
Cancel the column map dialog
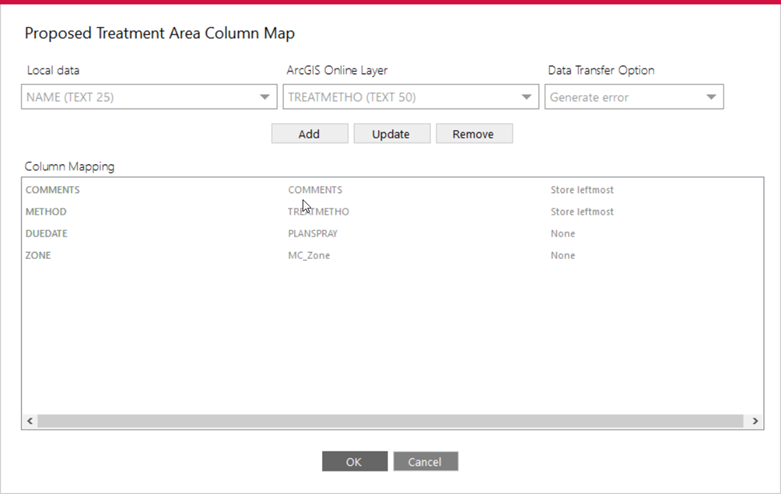point(425,462)
